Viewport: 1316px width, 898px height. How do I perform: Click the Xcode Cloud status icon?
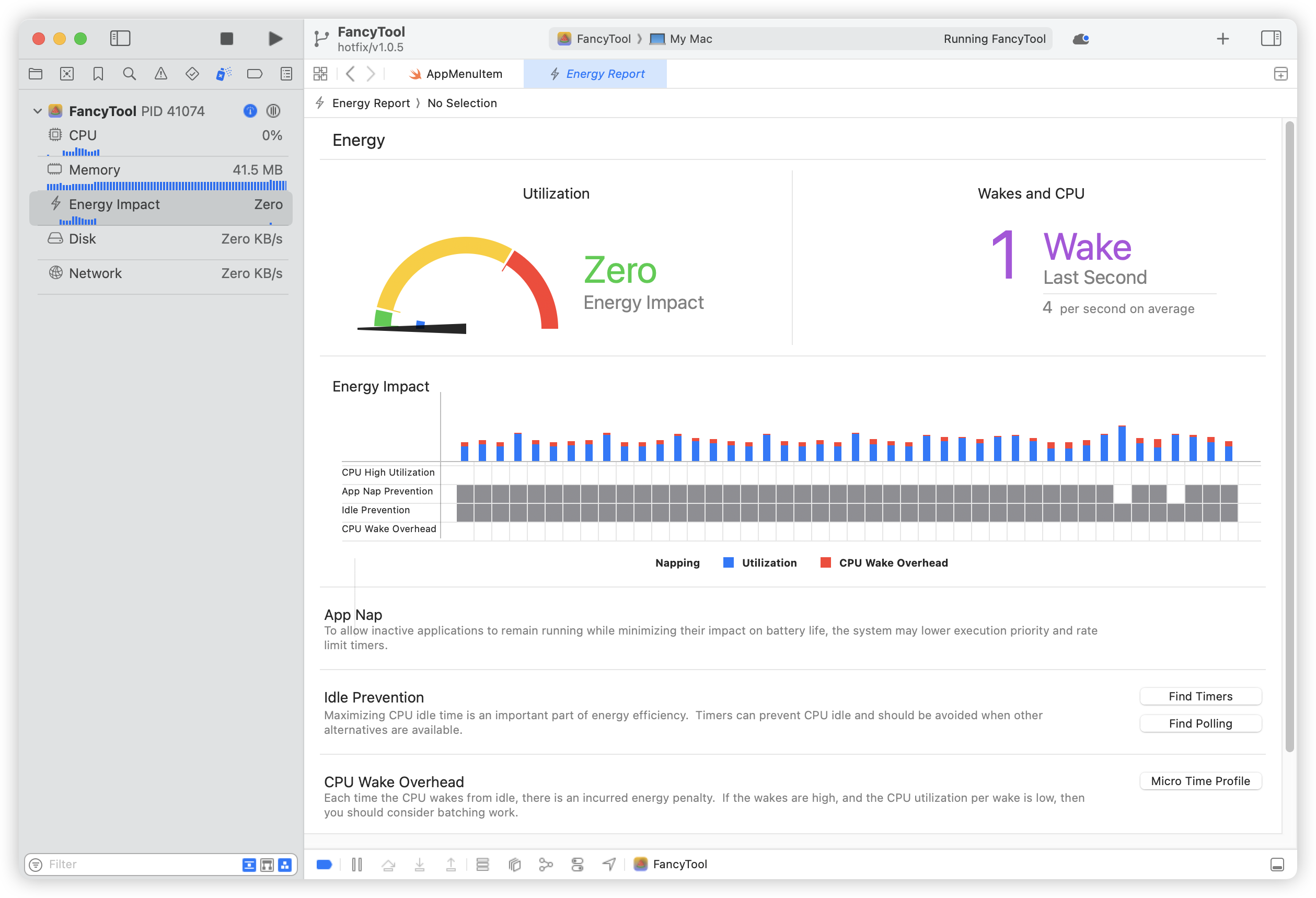coord(1081,39)
